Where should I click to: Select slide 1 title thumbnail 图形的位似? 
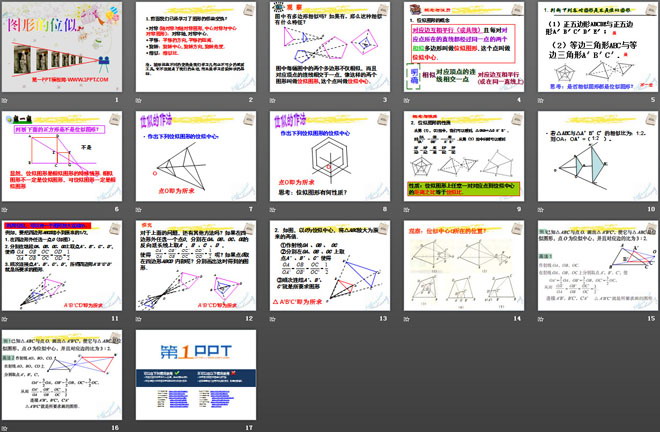click(64, 46)
